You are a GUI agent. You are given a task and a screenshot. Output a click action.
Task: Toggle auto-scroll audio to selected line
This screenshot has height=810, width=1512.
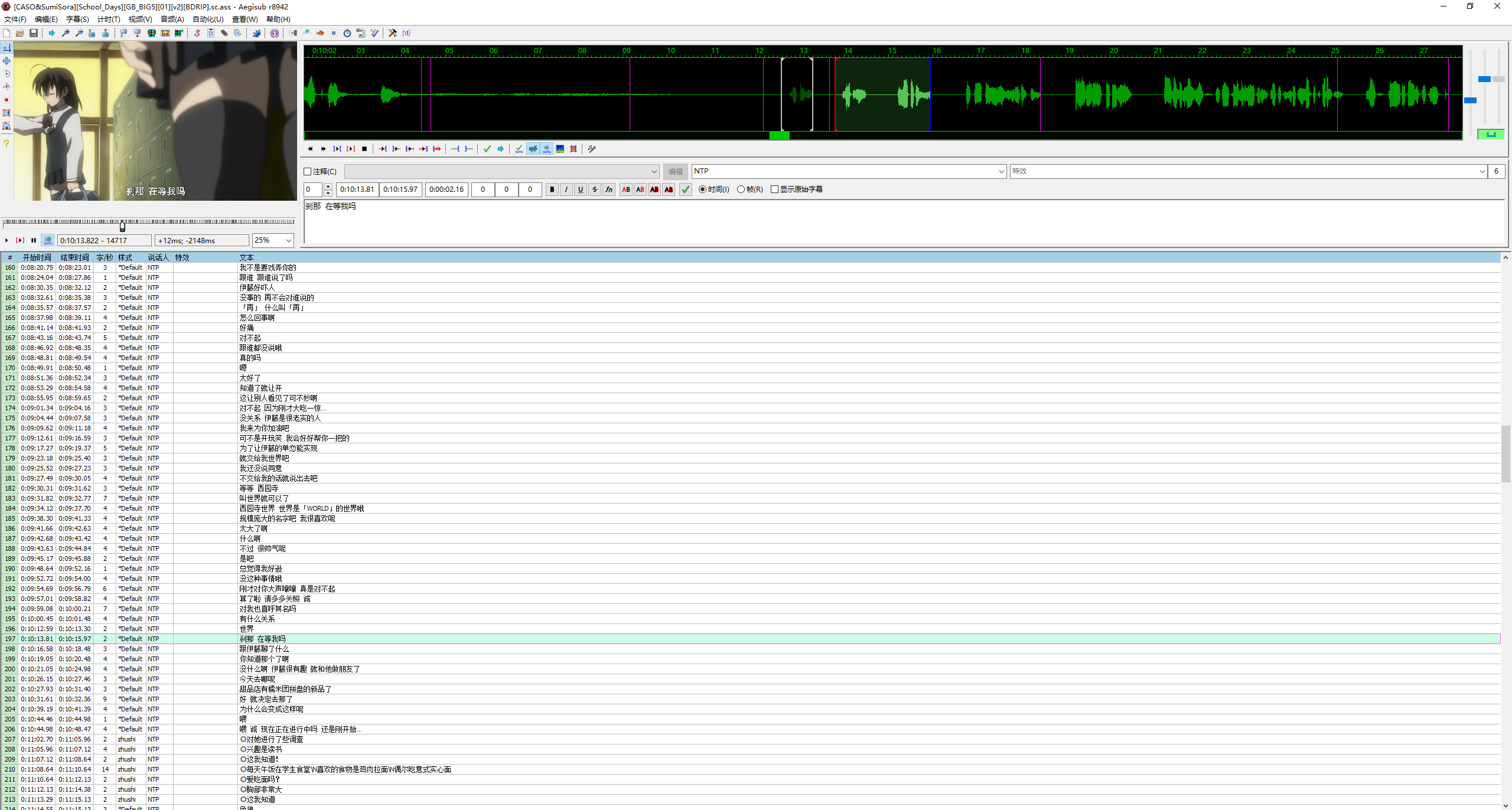point(546,149)
